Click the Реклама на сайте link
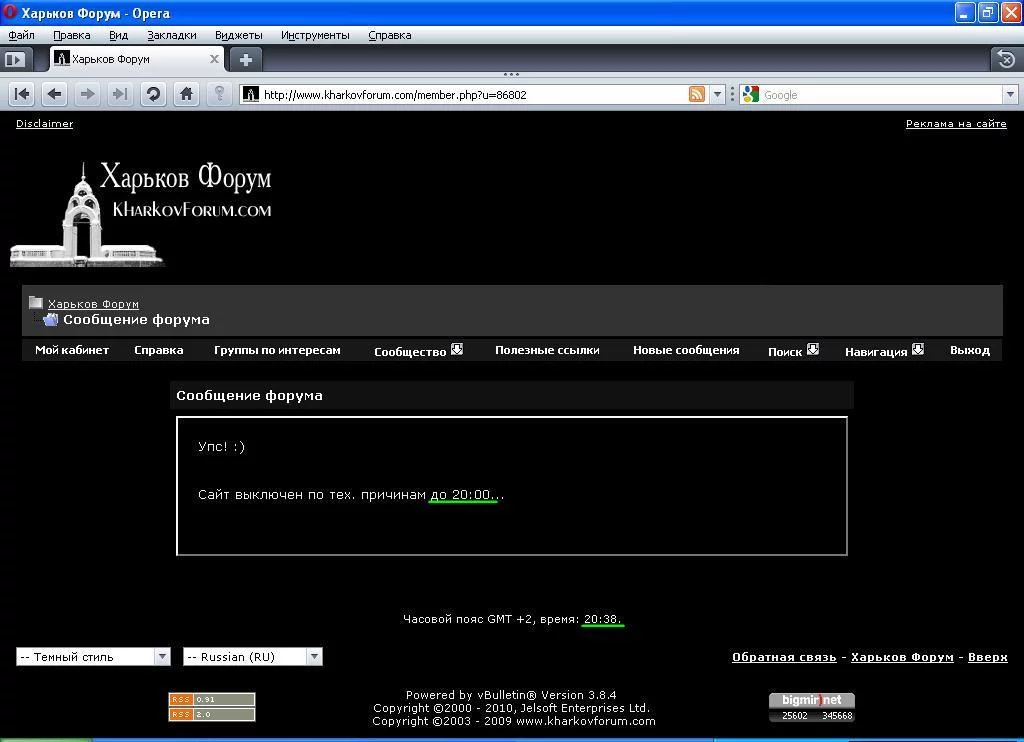 955,124
